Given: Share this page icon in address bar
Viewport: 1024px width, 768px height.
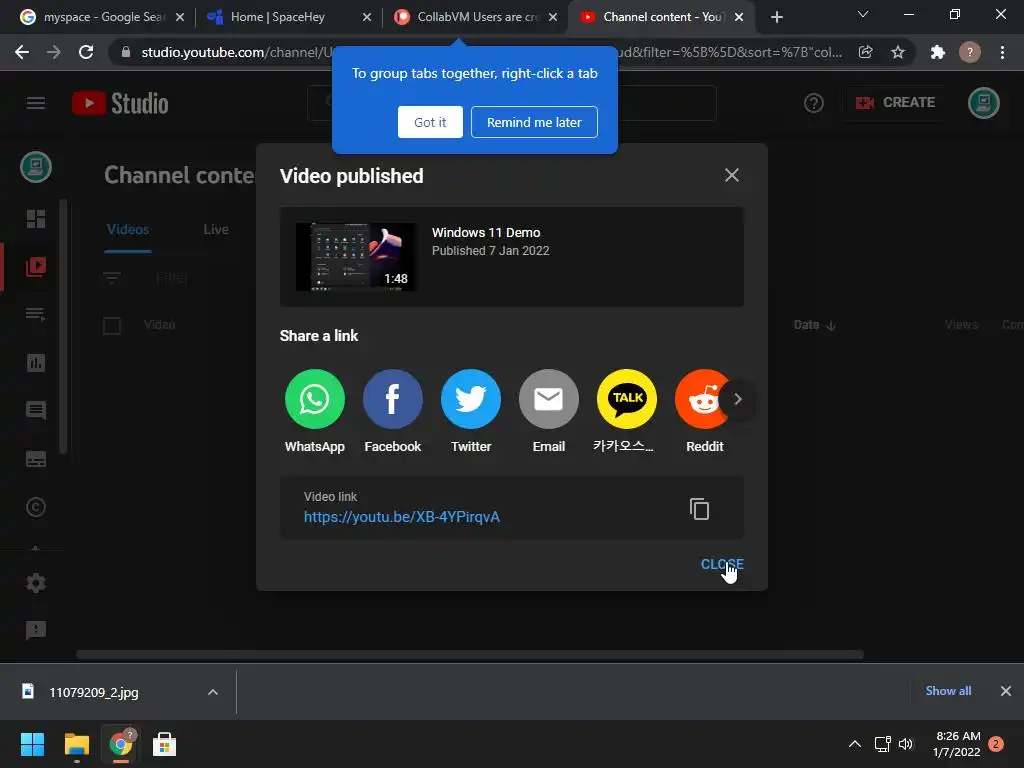Looking at the screenshot, I should 866,52.
